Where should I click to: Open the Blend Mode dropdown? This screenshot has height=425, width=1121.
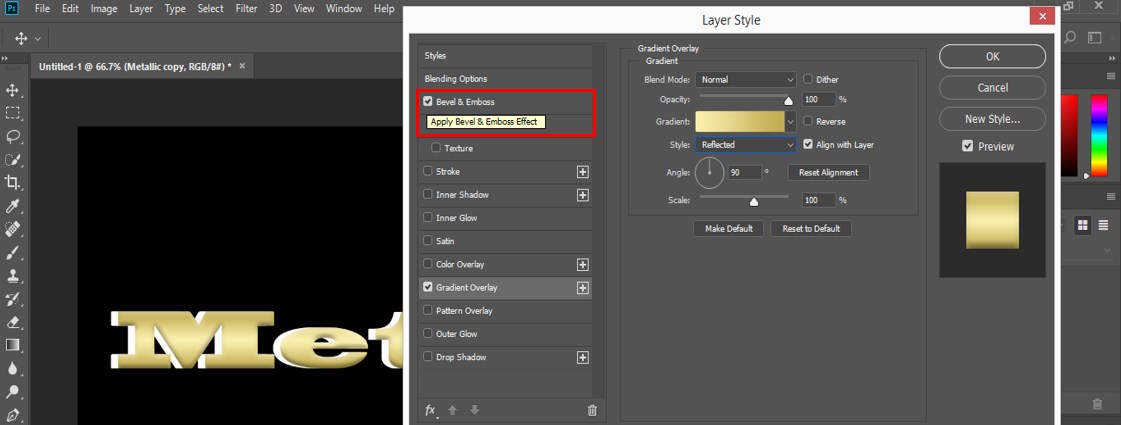click(745, 80)
